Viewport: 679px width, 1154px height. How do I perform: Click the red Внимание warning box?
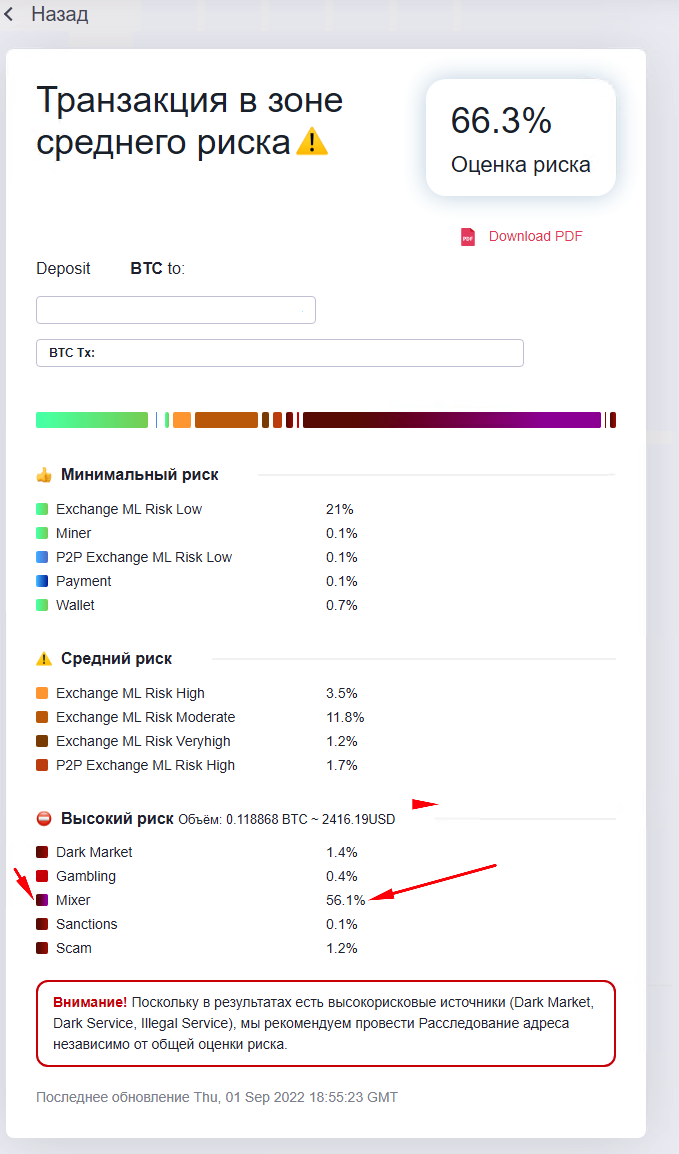[326, 1023]
